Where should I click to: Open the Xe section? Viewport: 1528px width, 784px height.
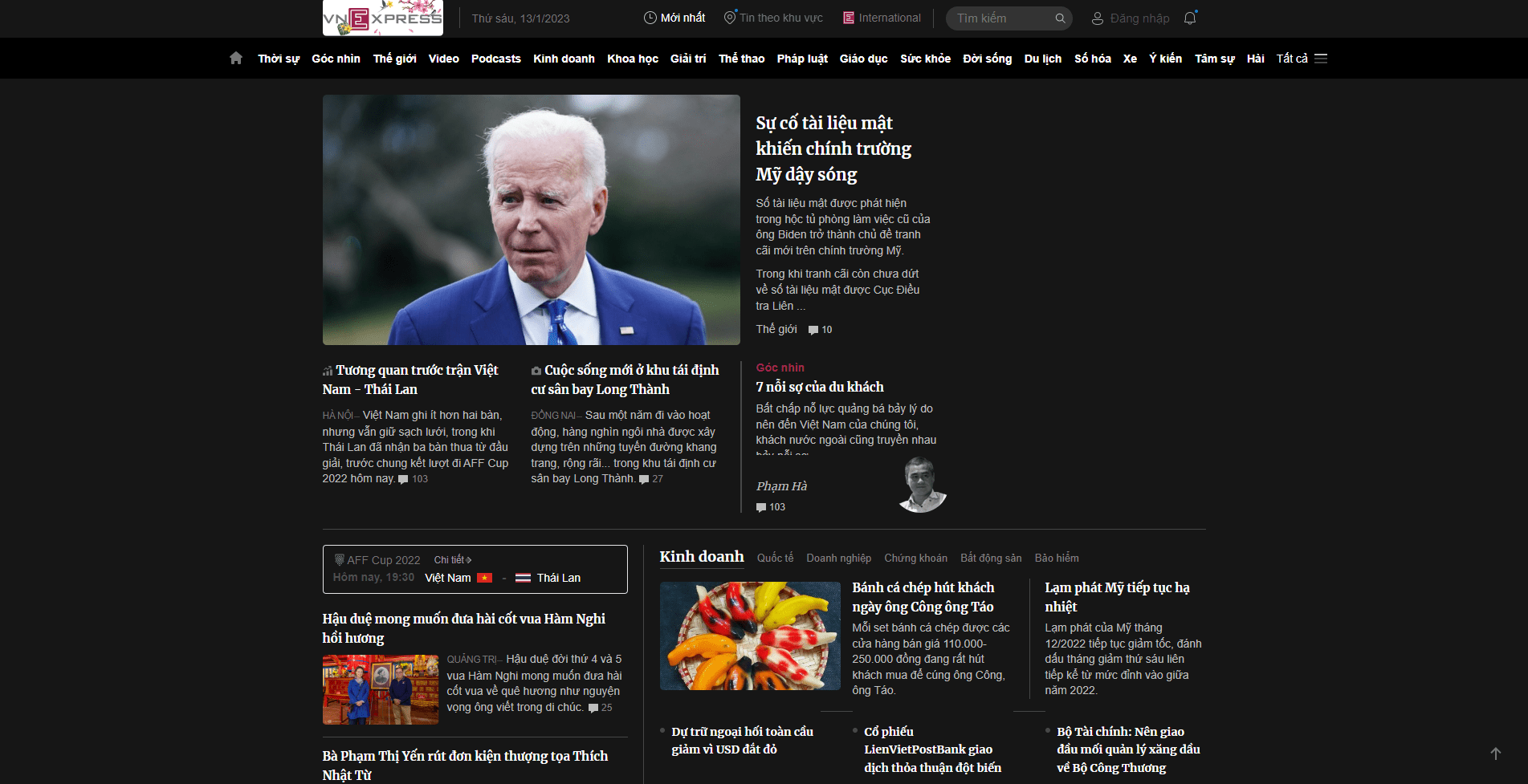(x=1131, y=59)
